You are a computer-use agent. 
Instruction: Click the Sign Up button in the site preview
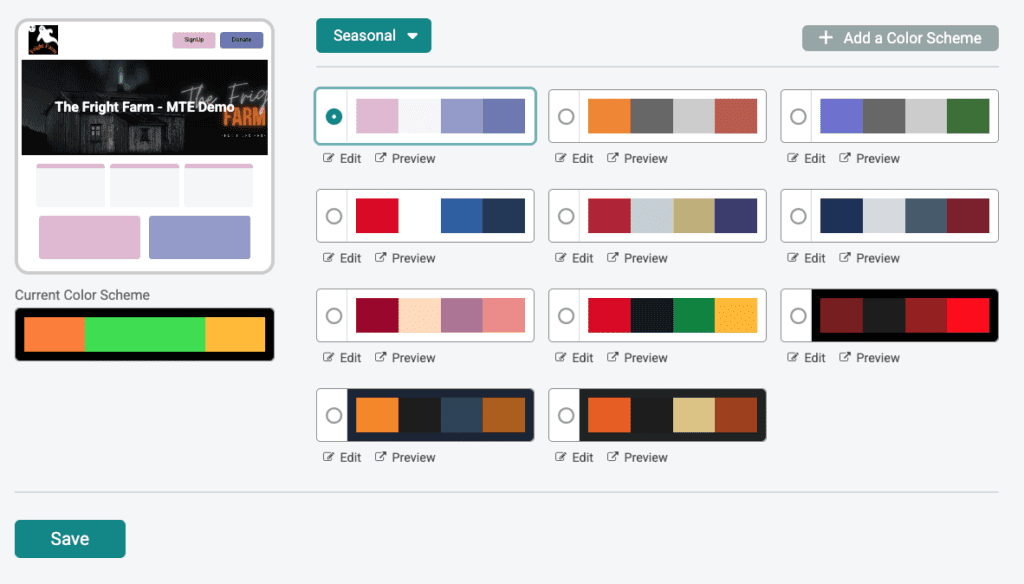(x=193, y=40)
